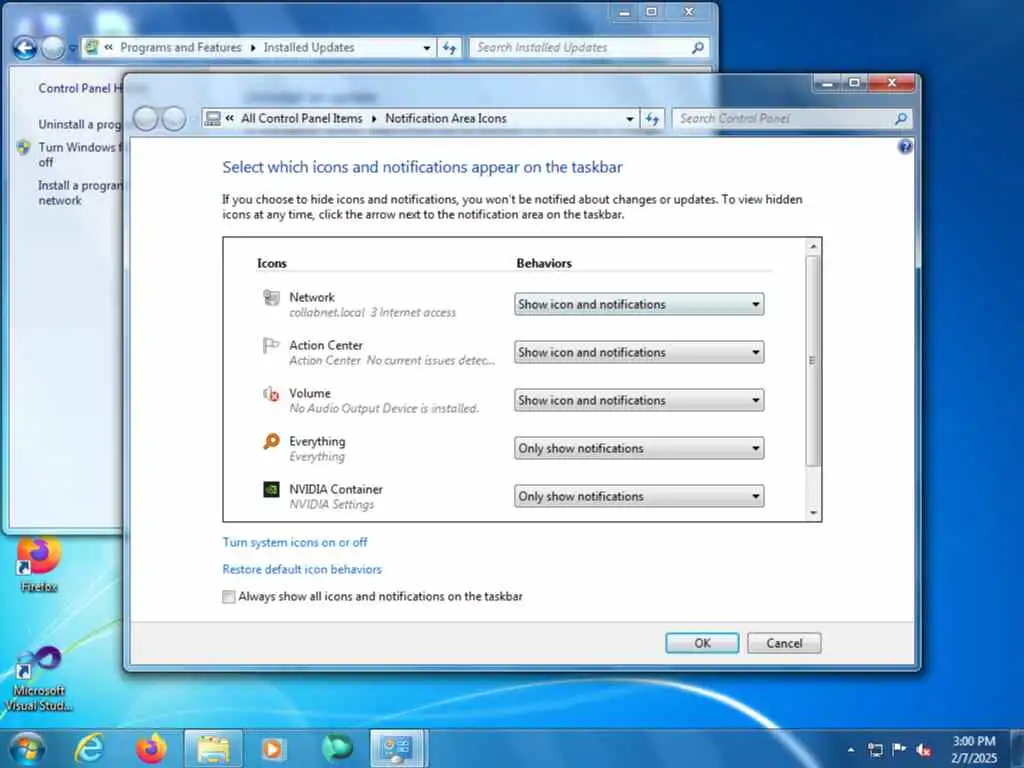The width and height of the screenshot is (1024, 768).
Task: Click Notification Area Icons breadcrumb
Action: pos(446,118)
